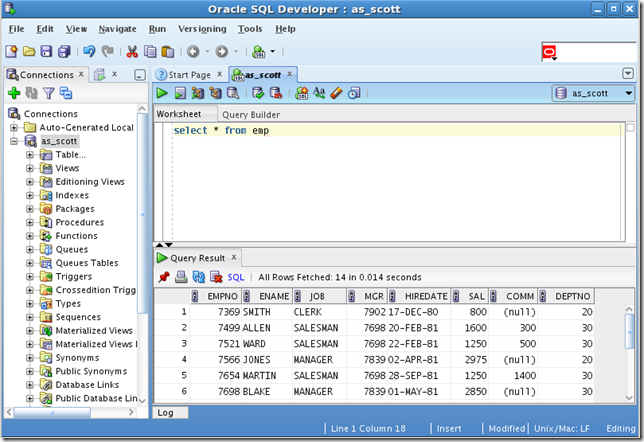Click the Rollback icon in worksheet toolbar
The width and height of the screenshot is (644, 442).
pyautogui.click(x=276, y=93)
